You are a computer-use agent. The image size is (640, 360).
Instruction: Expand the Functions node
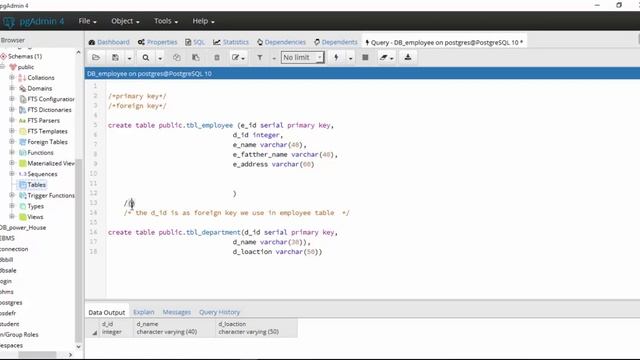point(12,152)
